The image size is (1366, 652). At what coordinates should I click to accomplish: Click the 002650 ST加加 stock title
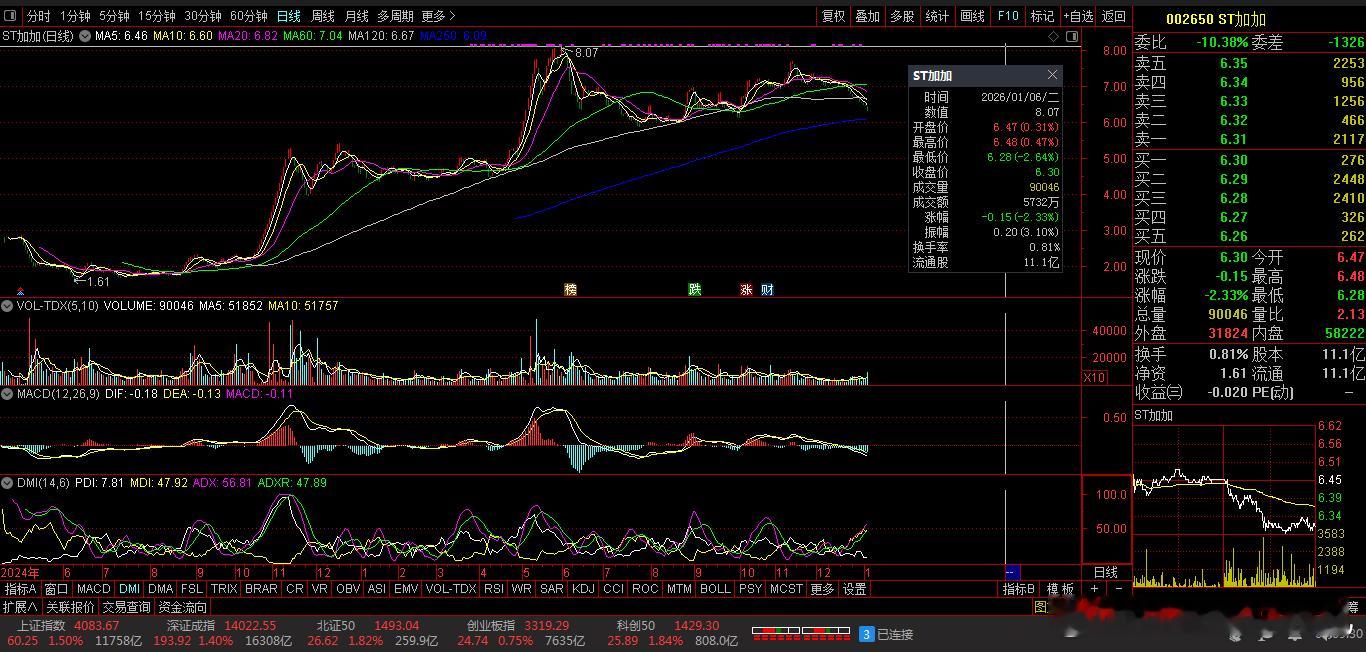click(1215, 19)
